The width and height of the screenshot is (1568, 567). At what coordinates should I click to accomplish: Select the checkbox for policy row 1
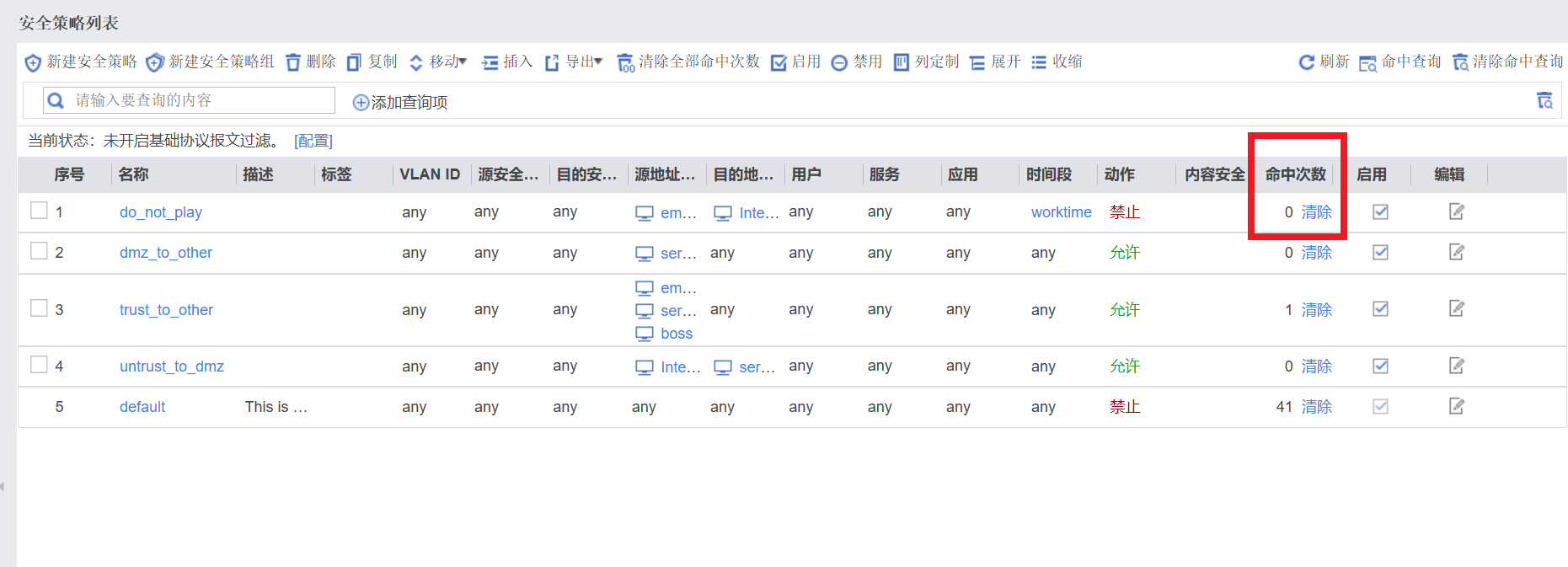39,211
